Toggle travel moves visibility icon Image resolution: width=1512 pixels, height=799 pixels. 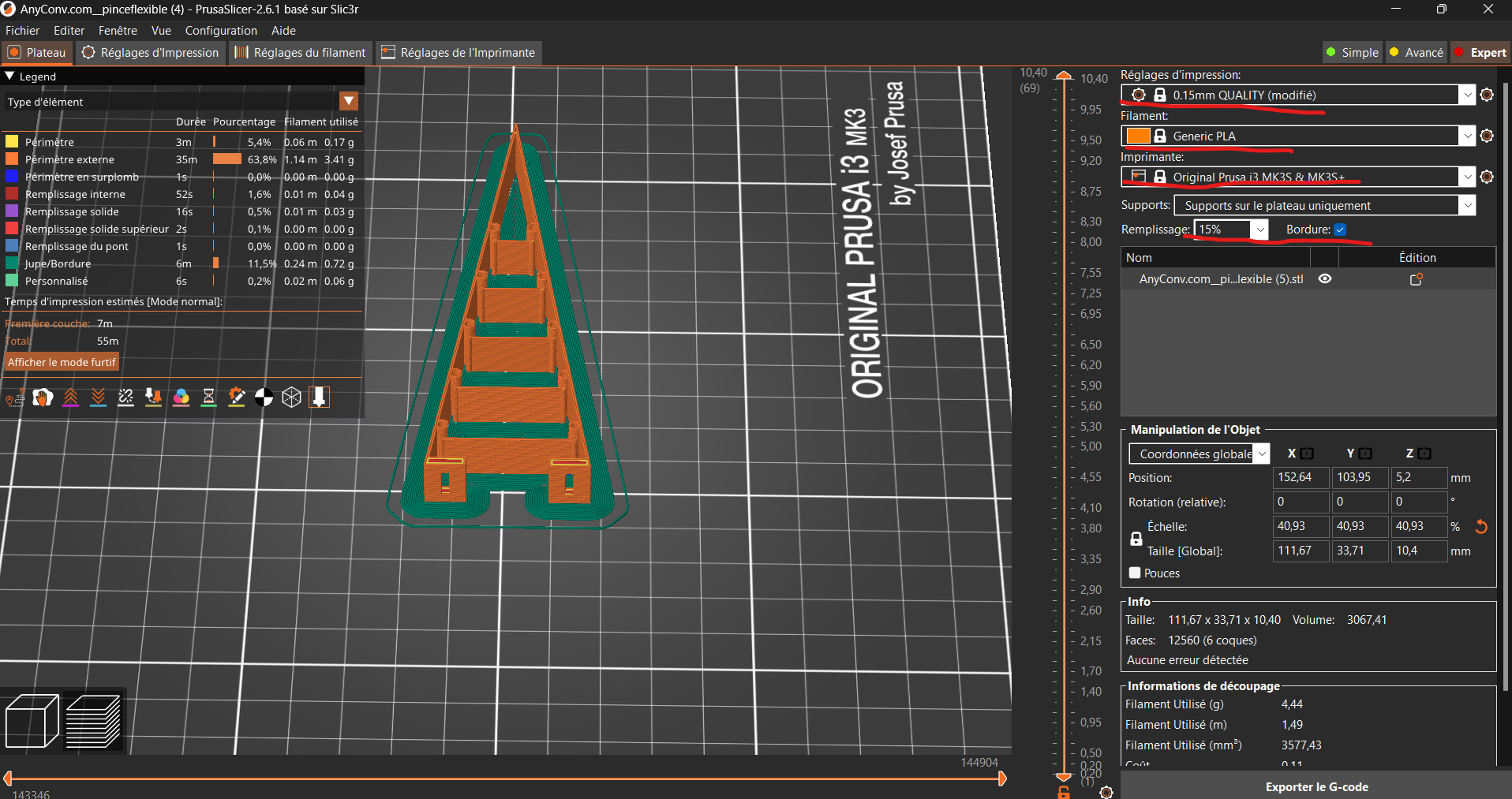tap(15, 398)
